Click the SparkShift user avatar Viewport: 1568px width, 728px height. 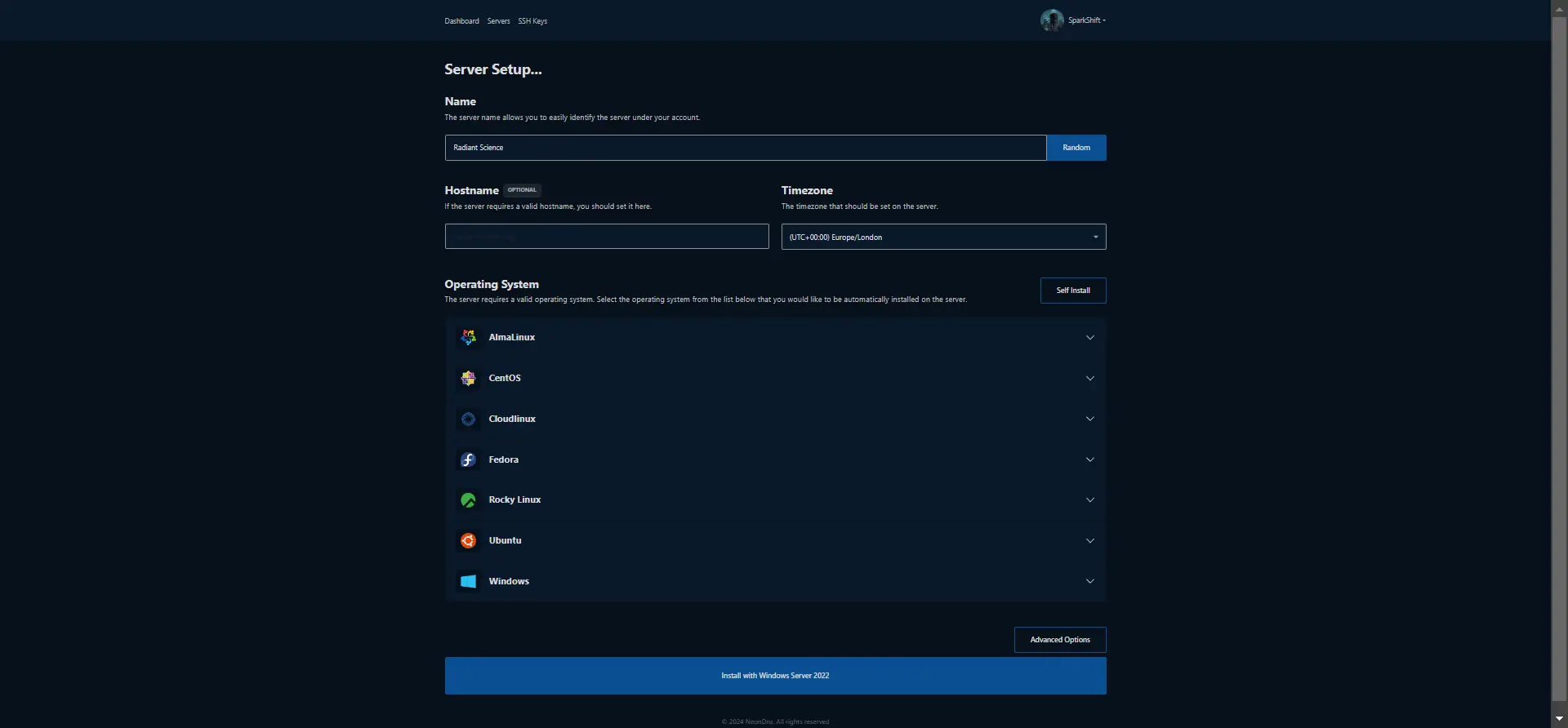1051,20
